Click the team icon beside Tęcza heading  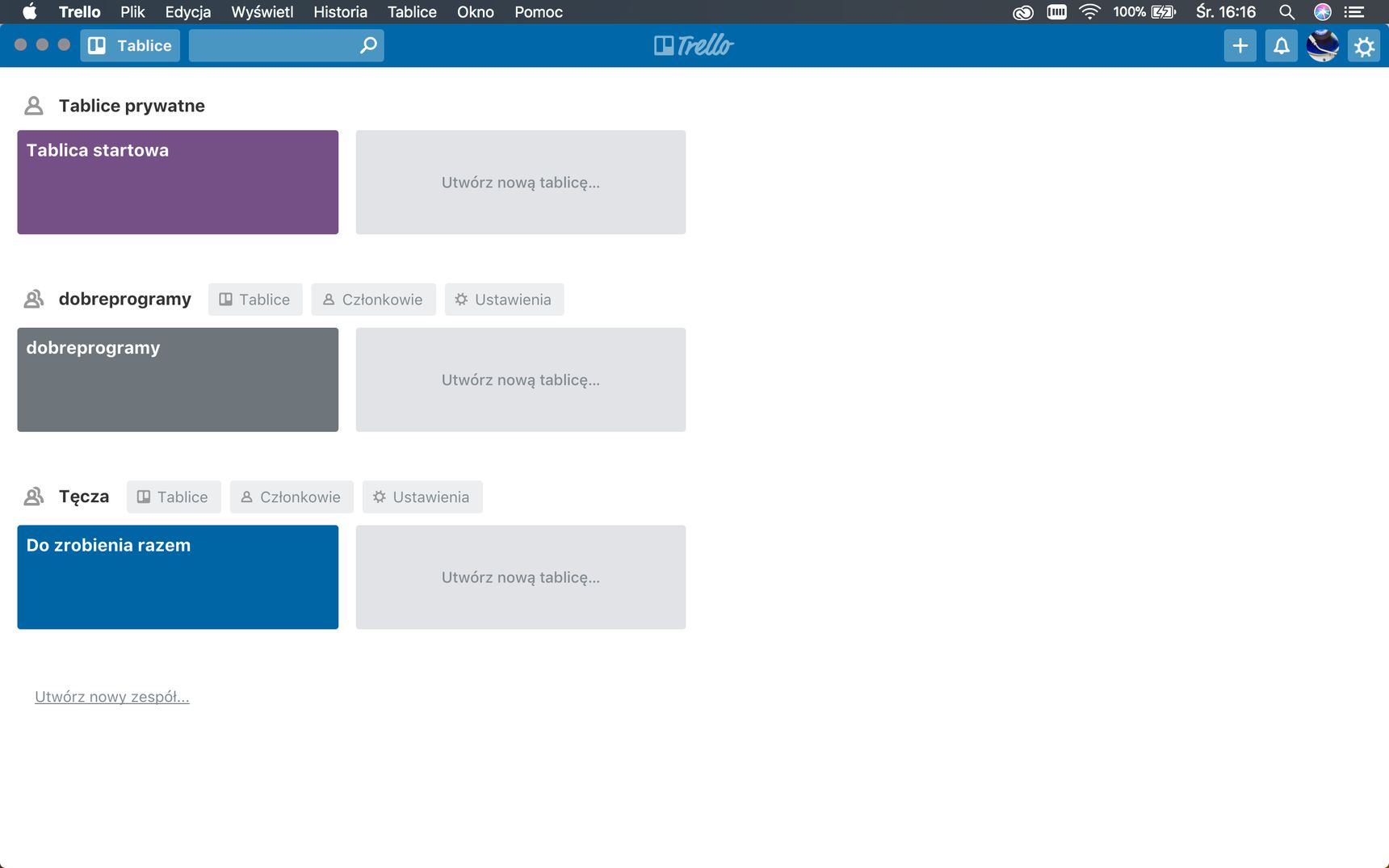[x=33, y=497]
